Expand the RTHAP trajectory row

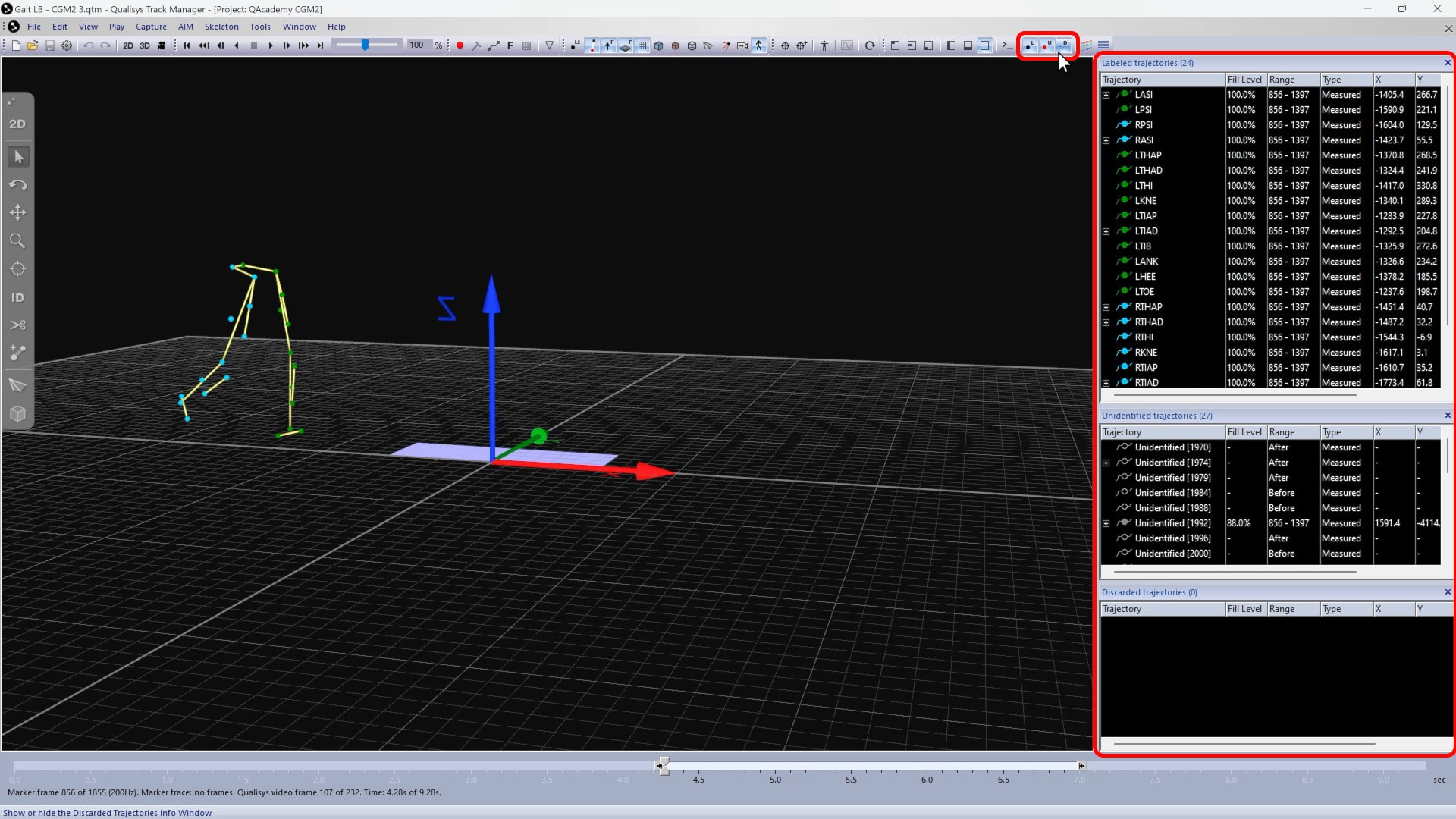(1106, 308)
